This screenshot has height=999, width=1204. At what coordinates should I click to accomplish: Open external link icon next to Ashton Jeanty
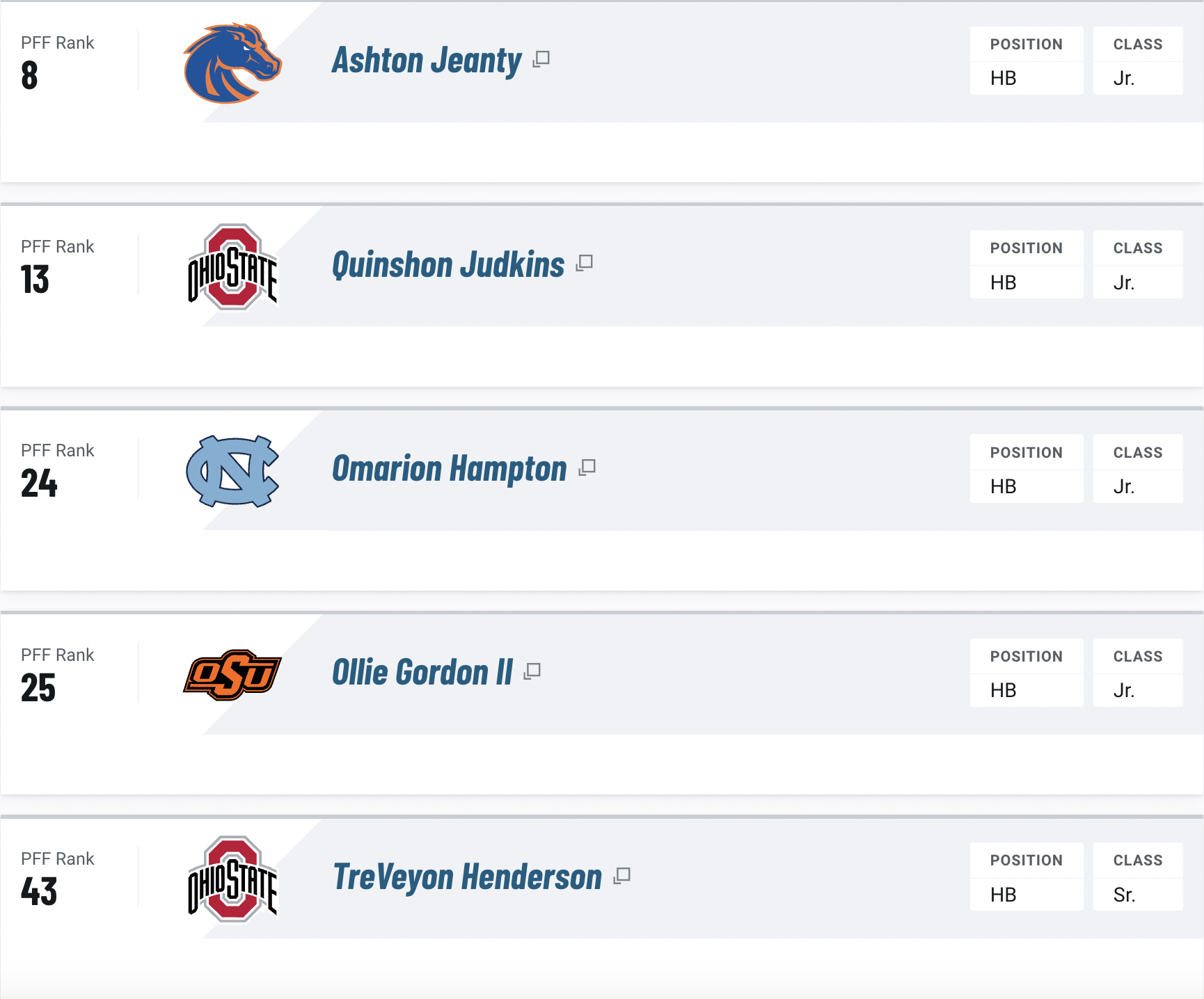[x=541, y=59]
